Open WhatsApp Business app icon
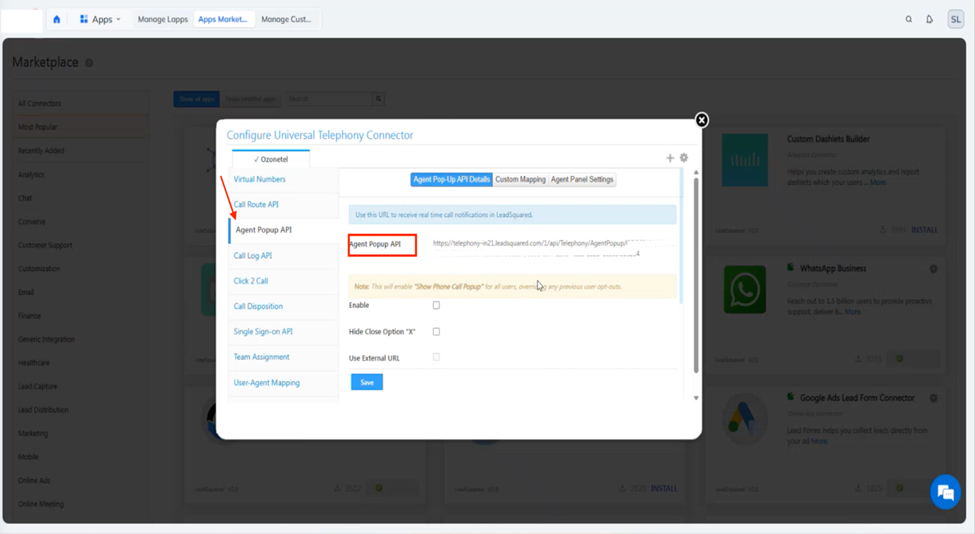 tap(744, 290)
